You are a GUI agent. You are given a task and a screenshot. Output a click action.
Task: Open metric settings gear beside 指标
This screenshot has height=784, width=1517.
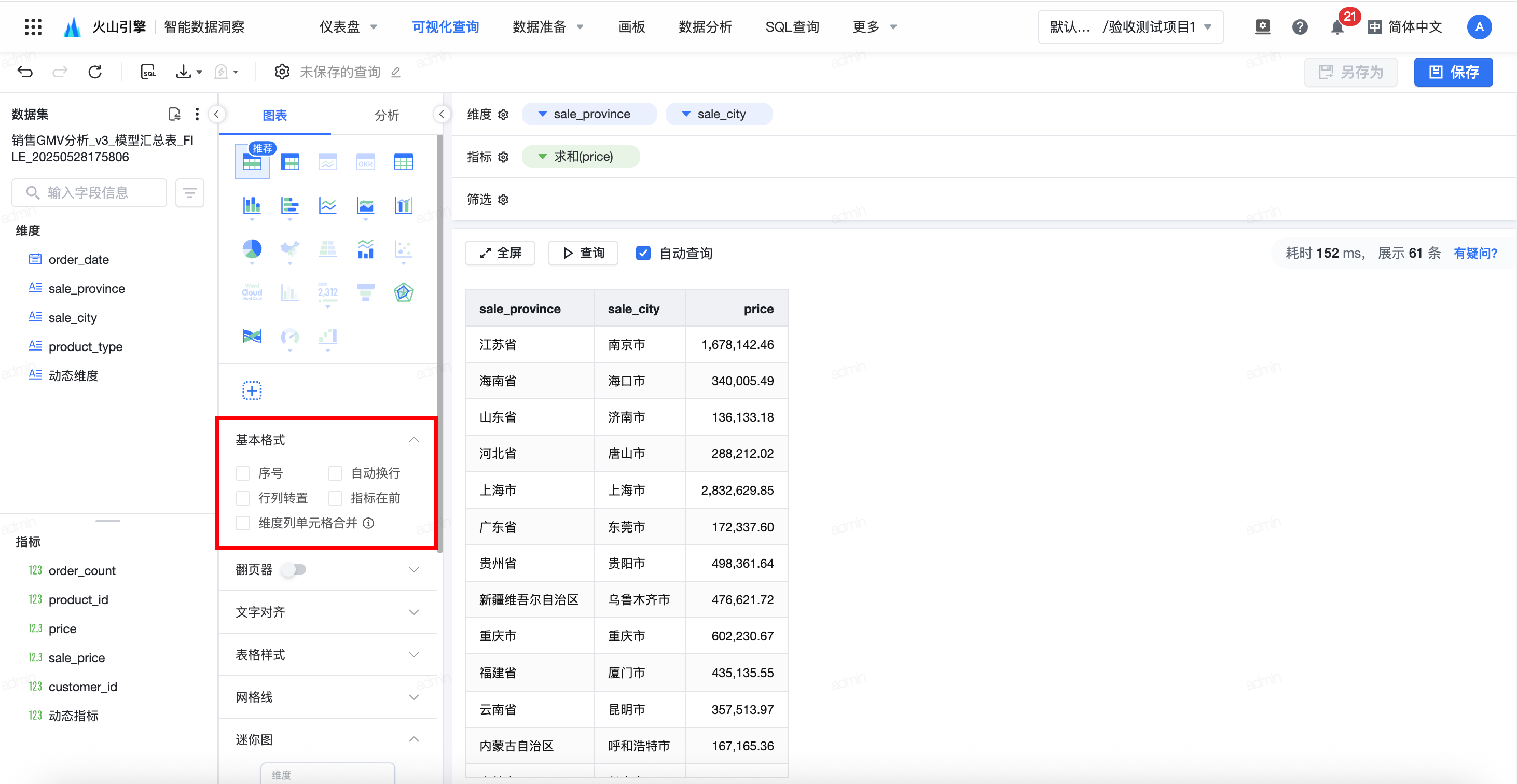[503, 157]
